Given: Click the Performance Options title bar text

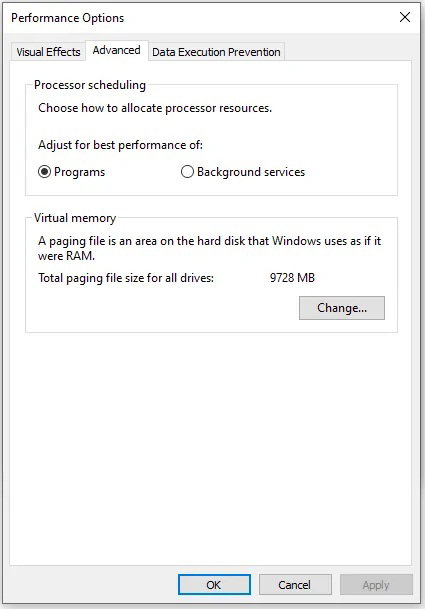Looking at the screenshot, I should 68,18.
